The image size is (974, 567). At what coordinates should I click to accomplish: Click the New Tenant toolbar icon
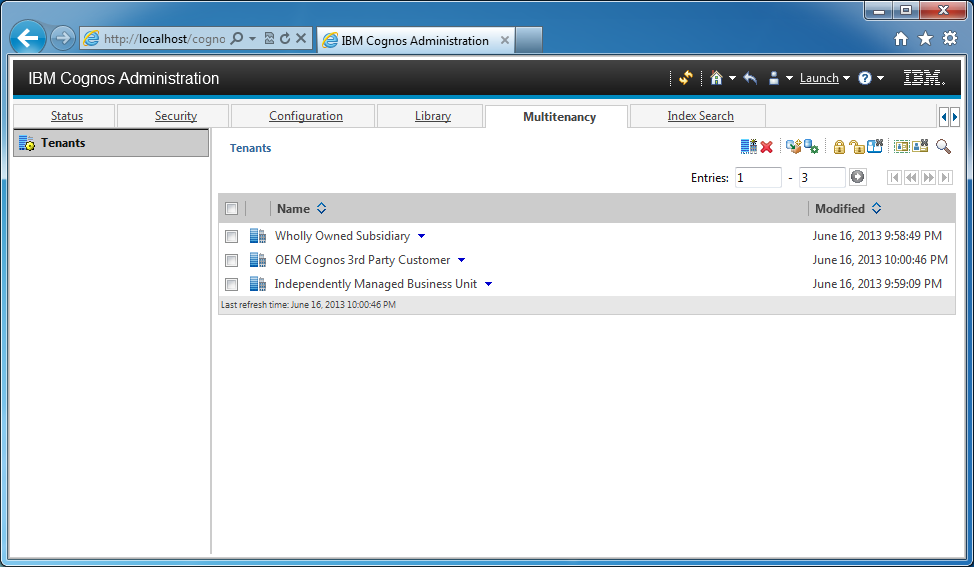pos(749,147)
